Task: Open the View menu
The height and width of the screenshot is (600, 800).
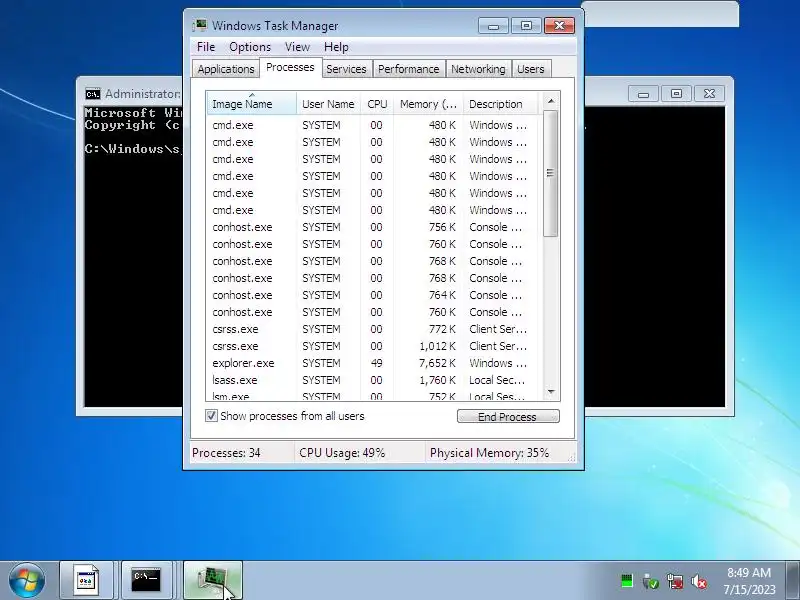Action: (297, 47)
